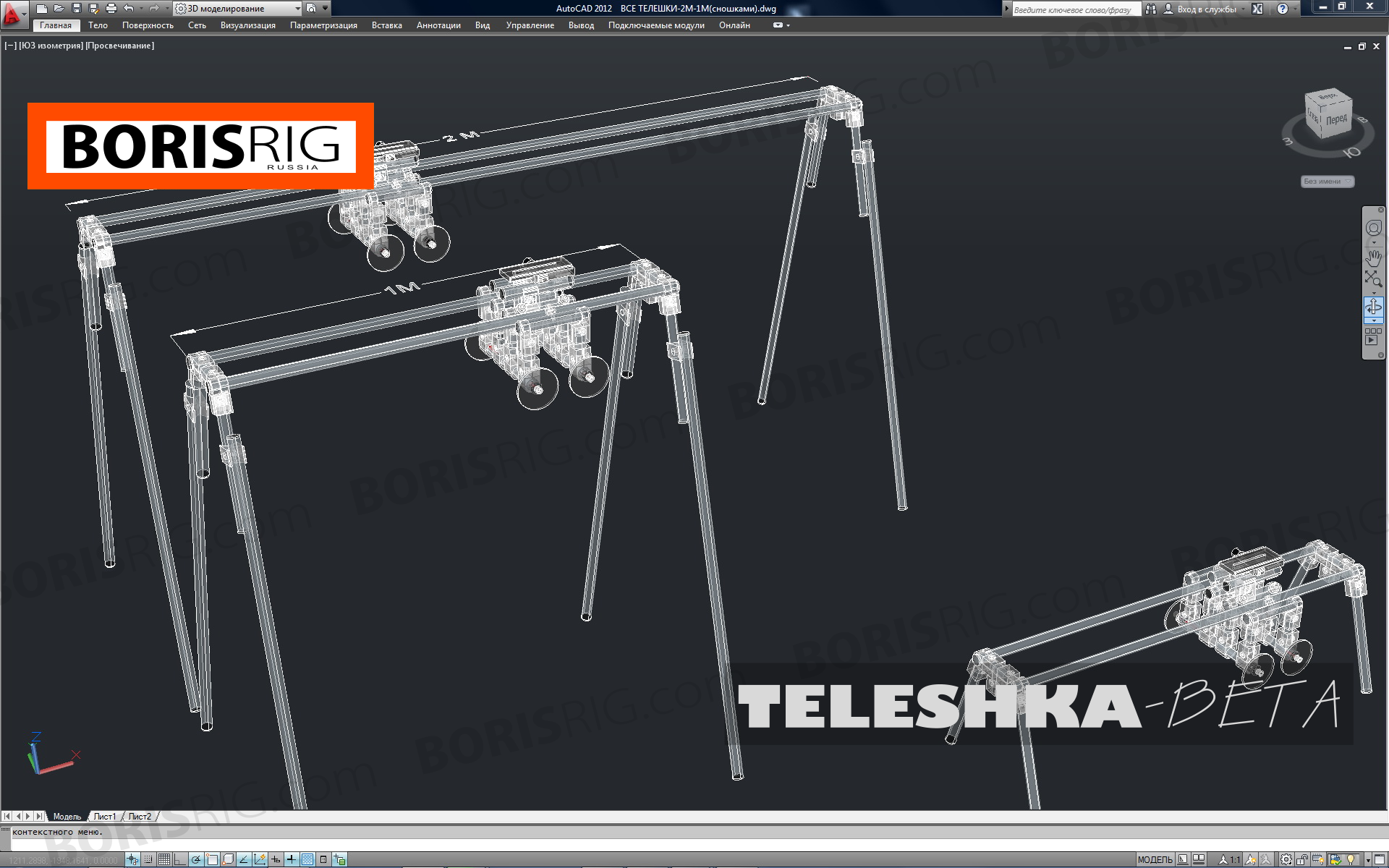Open the Вывод ribbon tab
The image size is (1389, 868).
pyautogui.click(x=581, y=25)
